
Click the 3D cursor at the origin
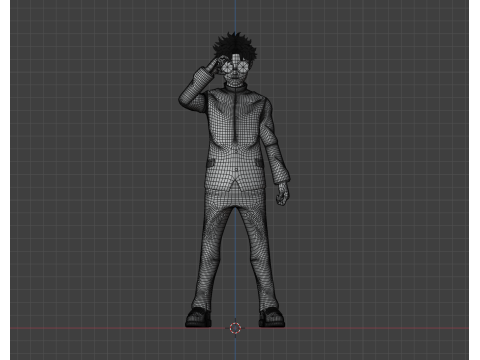pos(235,328)
